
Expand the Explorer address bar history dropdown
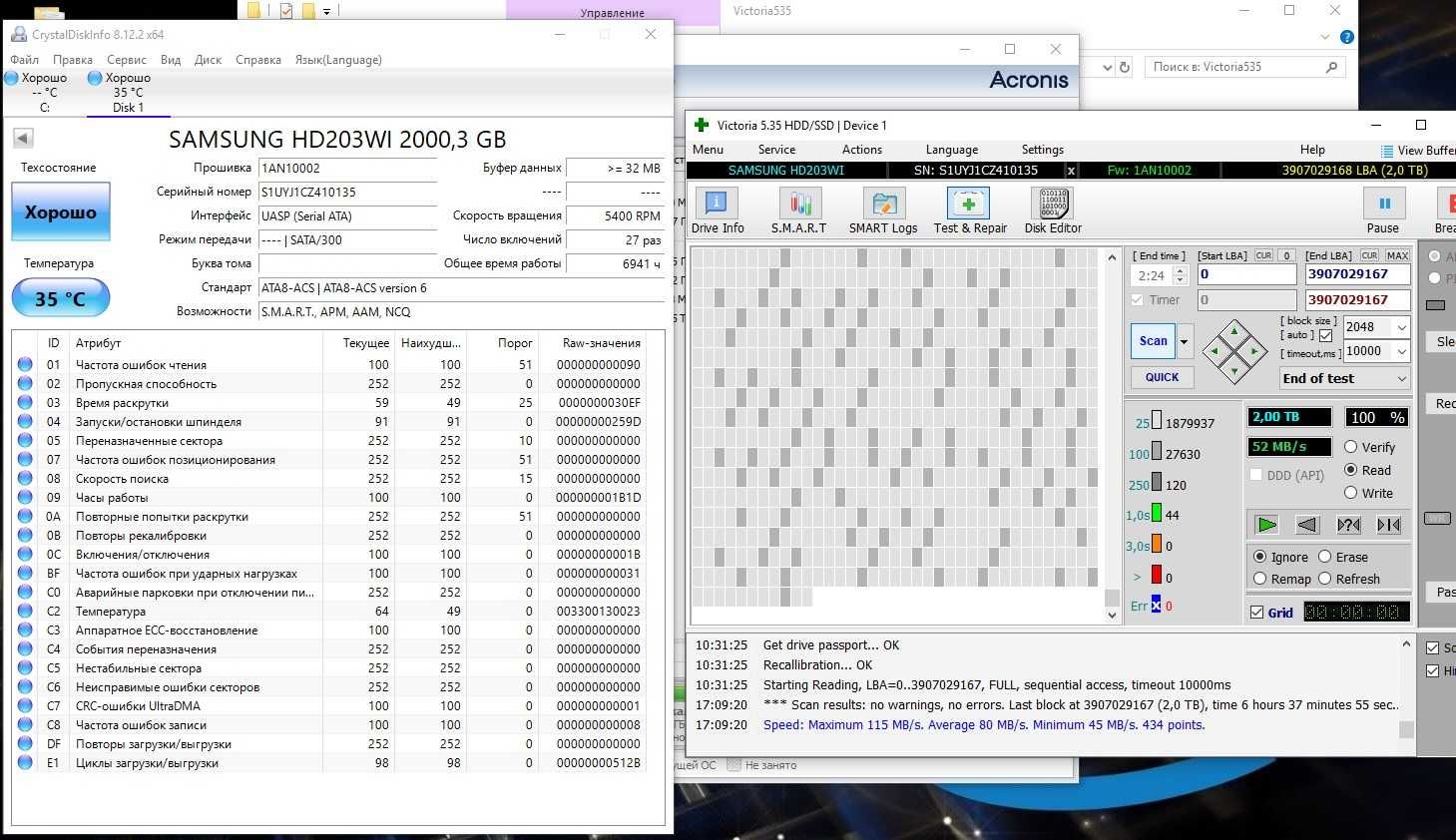(1106, 67)
